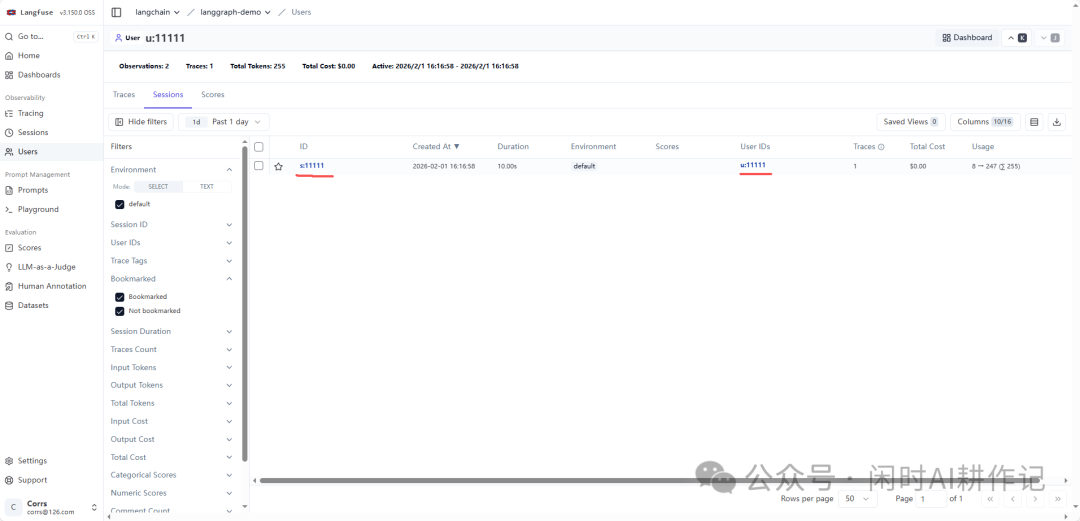The height and width of the screenshot is (521, 1080).
Task: Click the Traces column info icon
Action: coord(881,147)
